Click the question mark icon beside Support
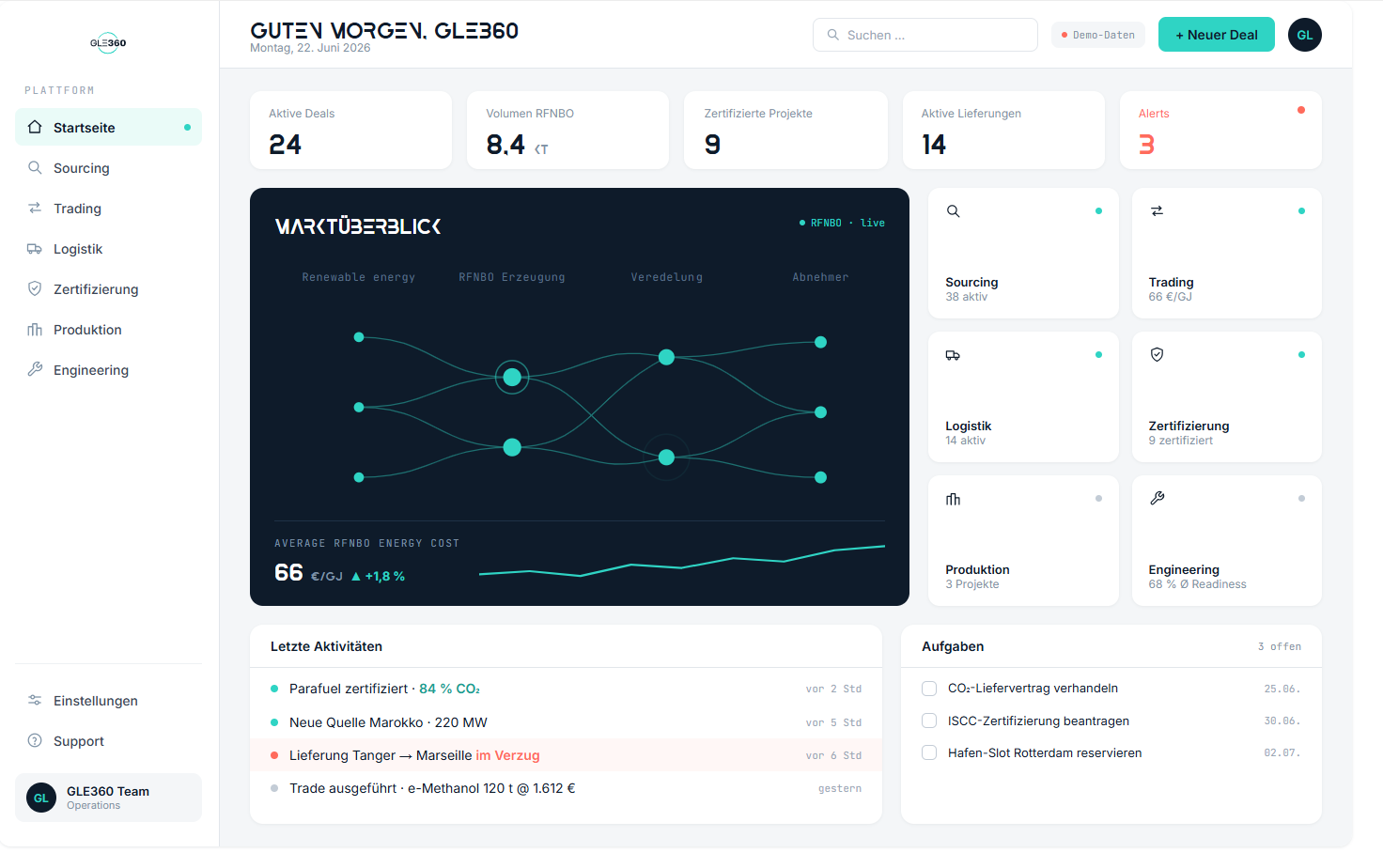Viewport: 1383px width, 868px height. pos(35,740)
